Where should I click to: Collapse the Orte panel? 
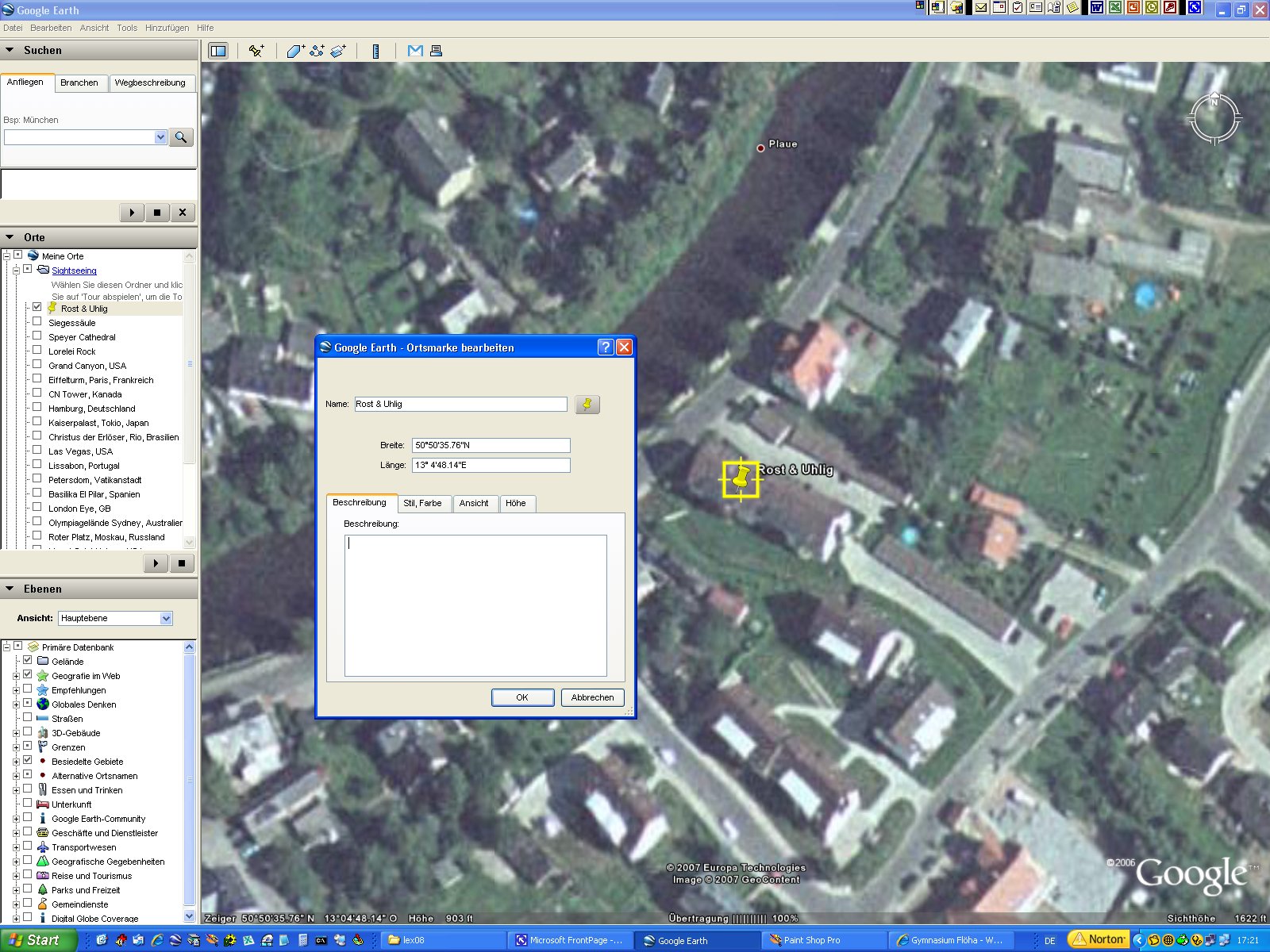[x=10, y=237]
